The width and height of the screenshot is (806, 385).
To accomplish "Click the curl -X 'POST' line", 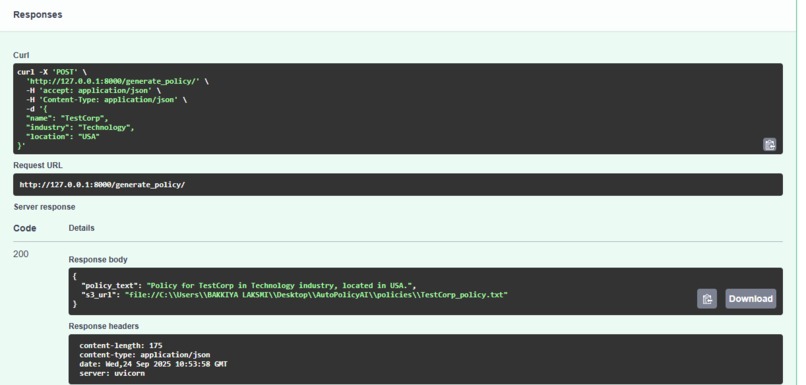I will (x=52, y=72).
